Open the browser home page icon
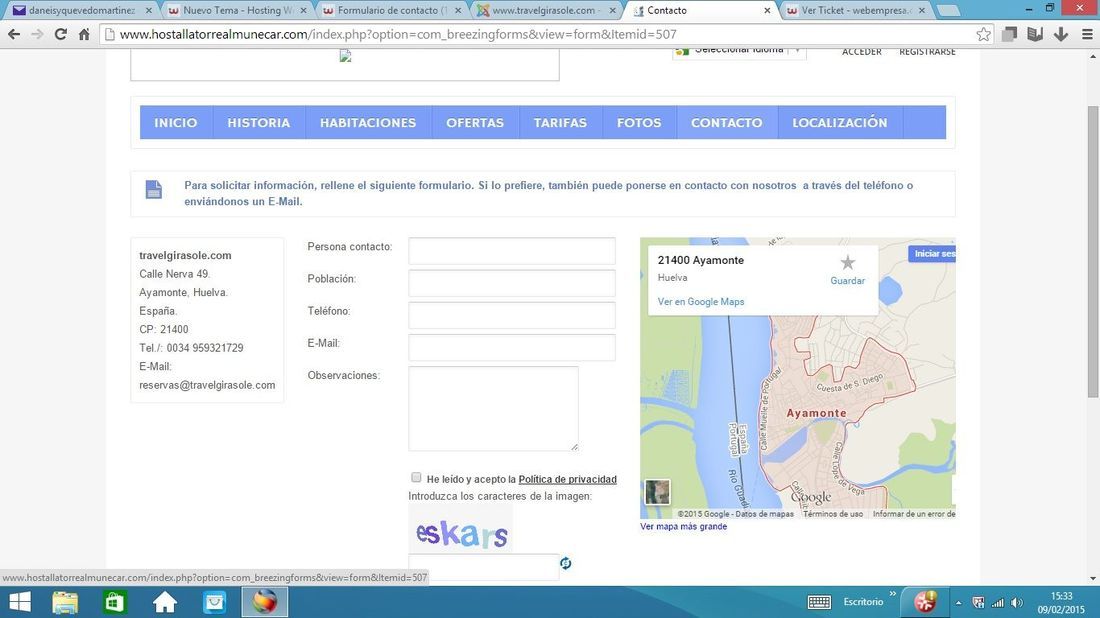 click(x=84, y=34)
